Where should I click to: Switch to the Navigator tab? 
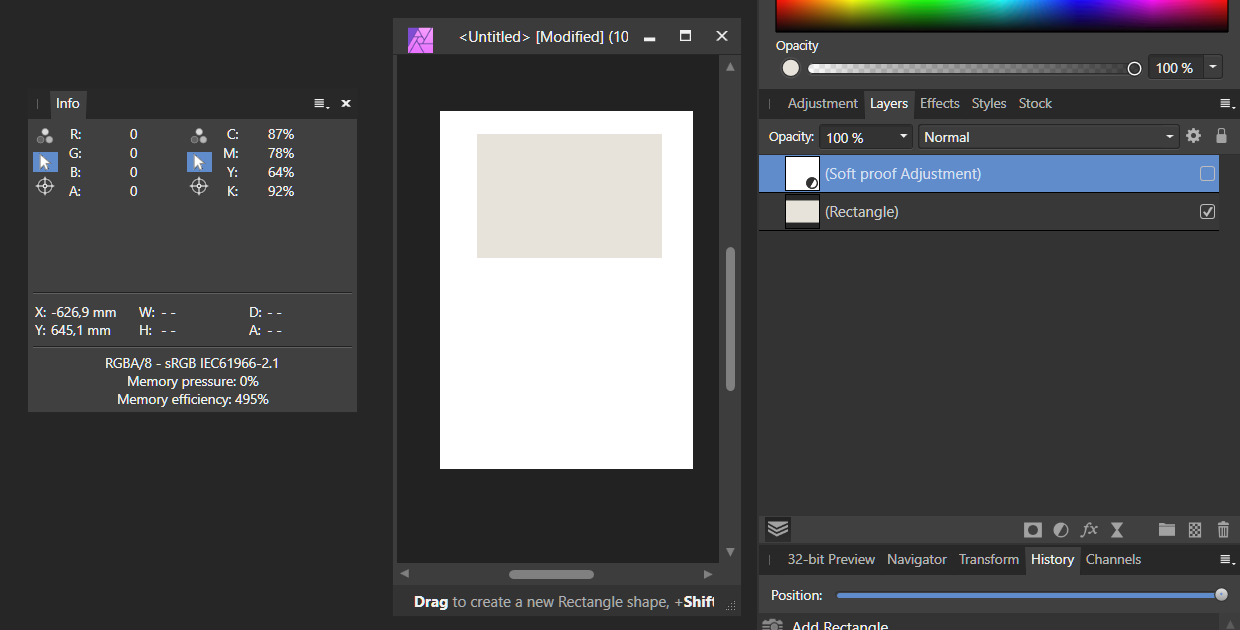pos(916,559)
